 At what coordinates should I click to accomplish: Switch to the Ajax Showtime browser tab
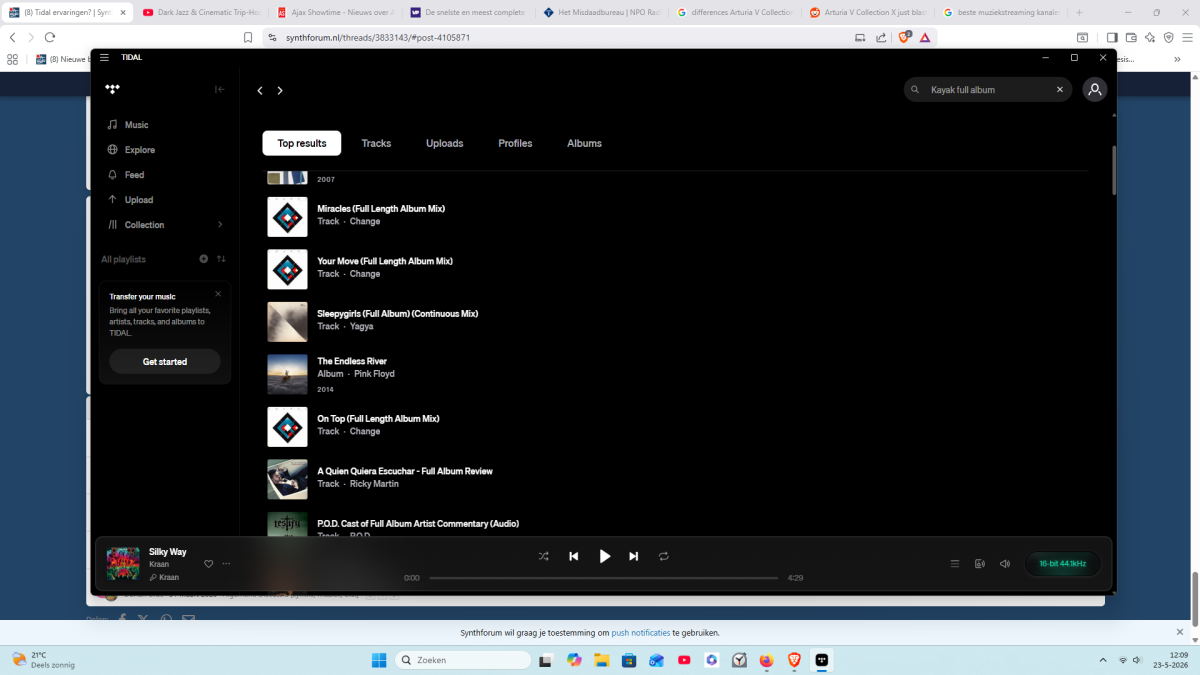point(335,12)
